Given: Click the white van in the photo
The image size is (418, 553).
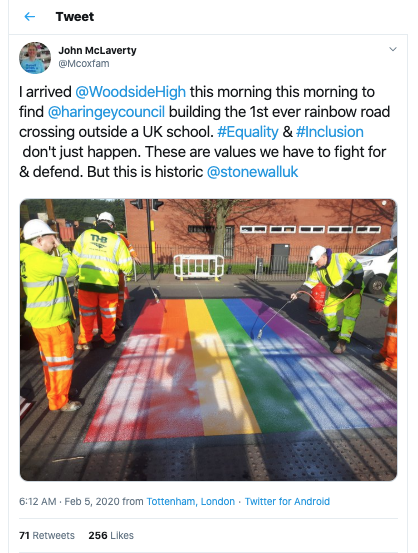Looking at the screenshot, I should pyautogui.click(x=376, y=265).
